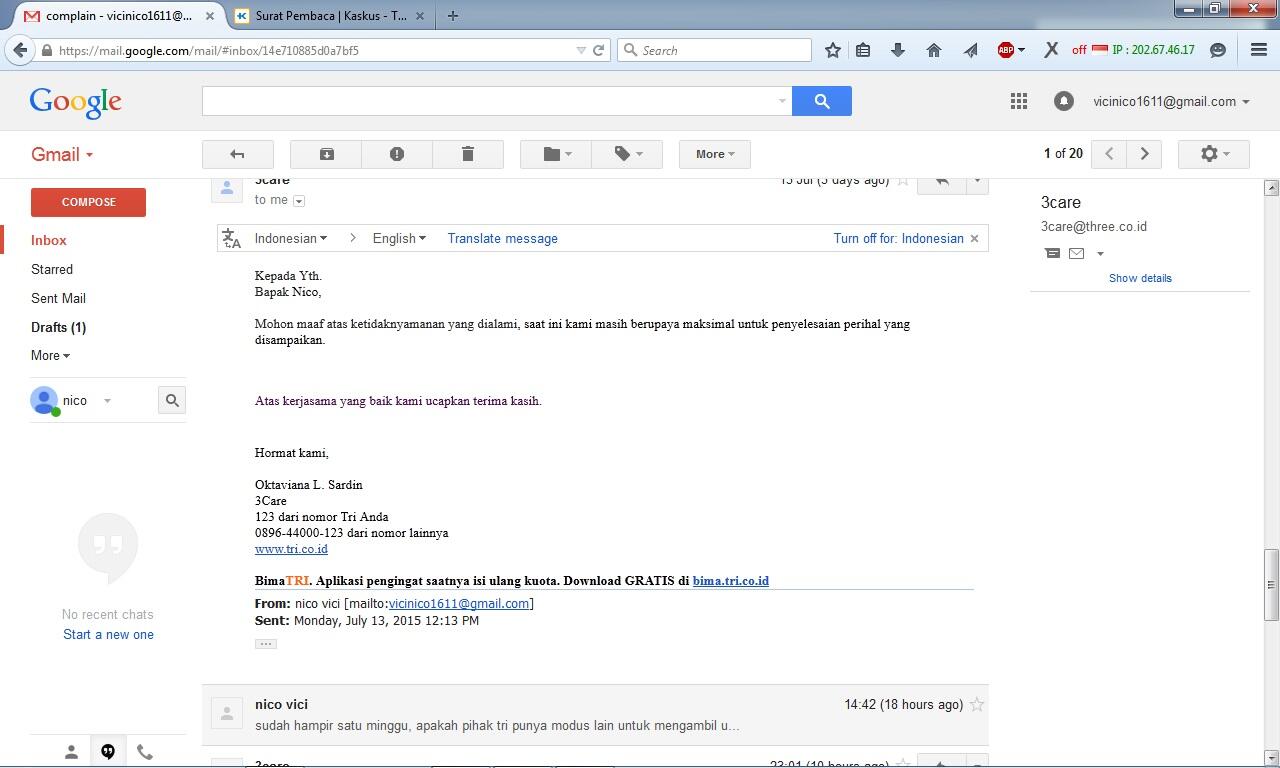Viewport: 1280px width, 768px height.
Task: Click the Back to Inbox arrow button
Action: coord(237,154)
